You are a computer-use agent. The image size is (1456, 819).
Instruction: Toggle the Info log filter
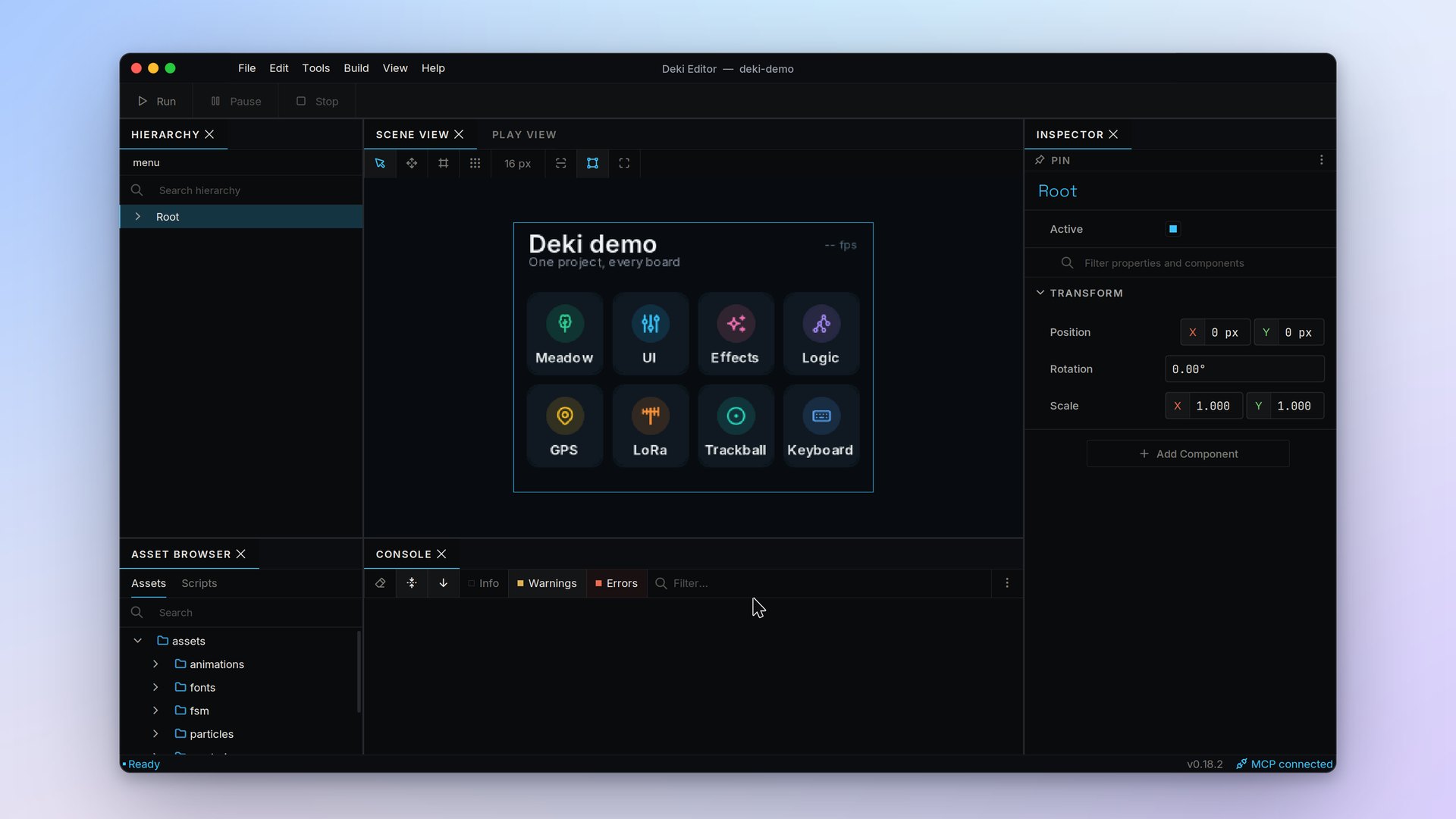click(484, 583)
